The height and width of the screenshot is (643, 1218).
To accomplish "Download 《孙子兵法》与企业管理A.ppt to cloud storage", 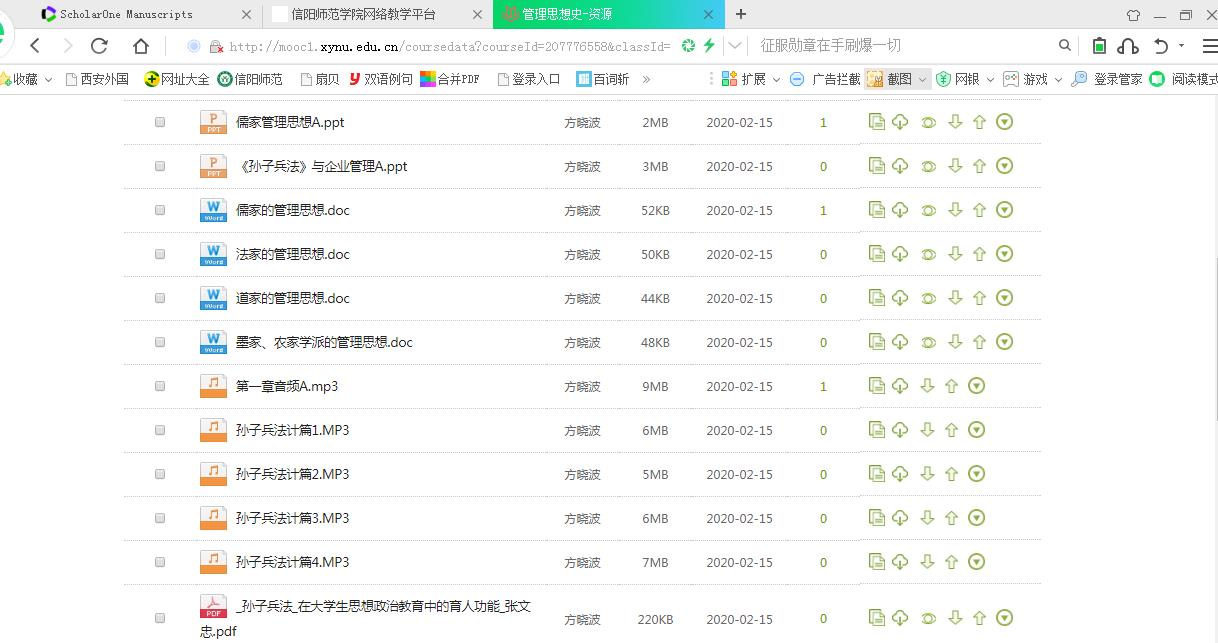I will [900, 165].
